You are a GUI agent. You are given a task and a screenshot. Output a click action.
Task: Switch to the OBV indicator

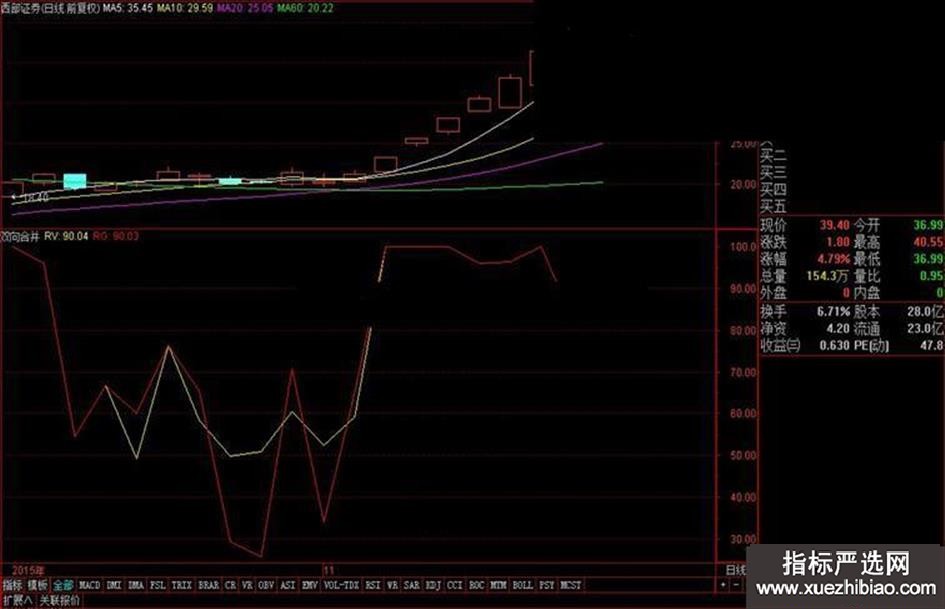coord(266,585)
